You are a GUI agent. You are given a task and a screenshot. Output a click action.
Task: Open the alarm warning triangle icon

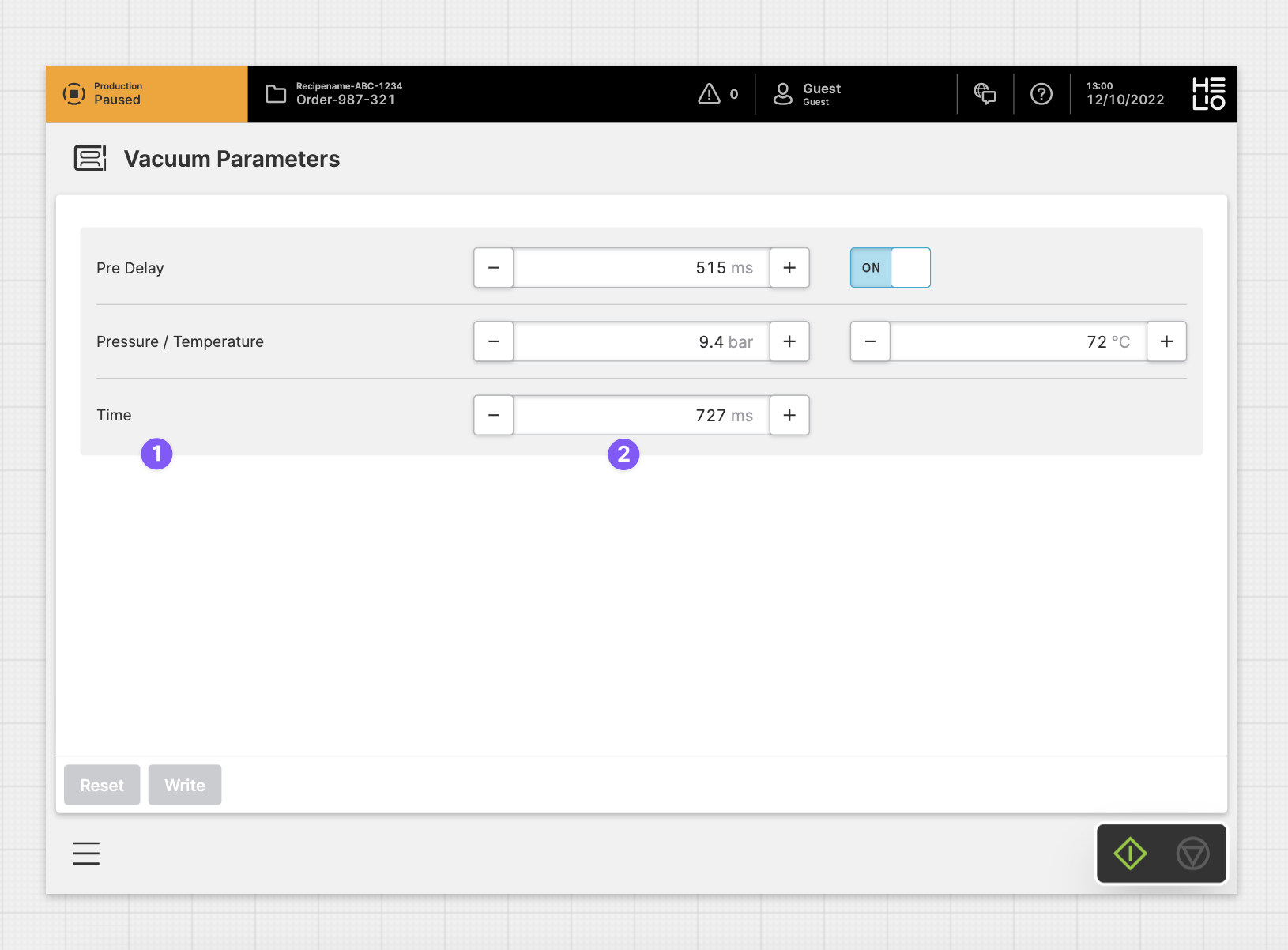(709, 94)
